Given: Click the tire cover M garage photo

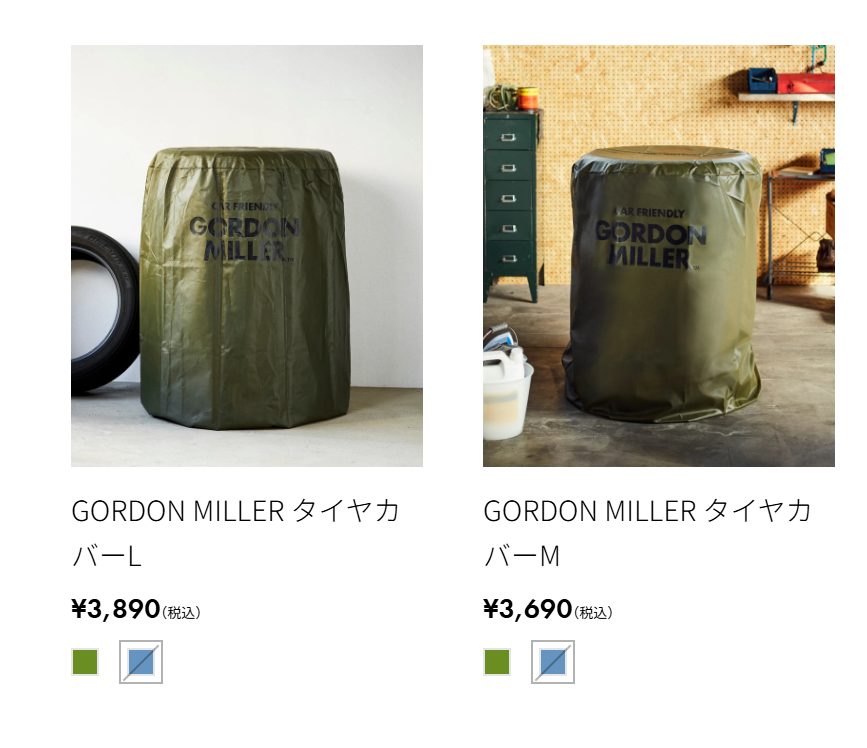Looking at the screenshot, I should pyautogui.click(x=659, y=256).
